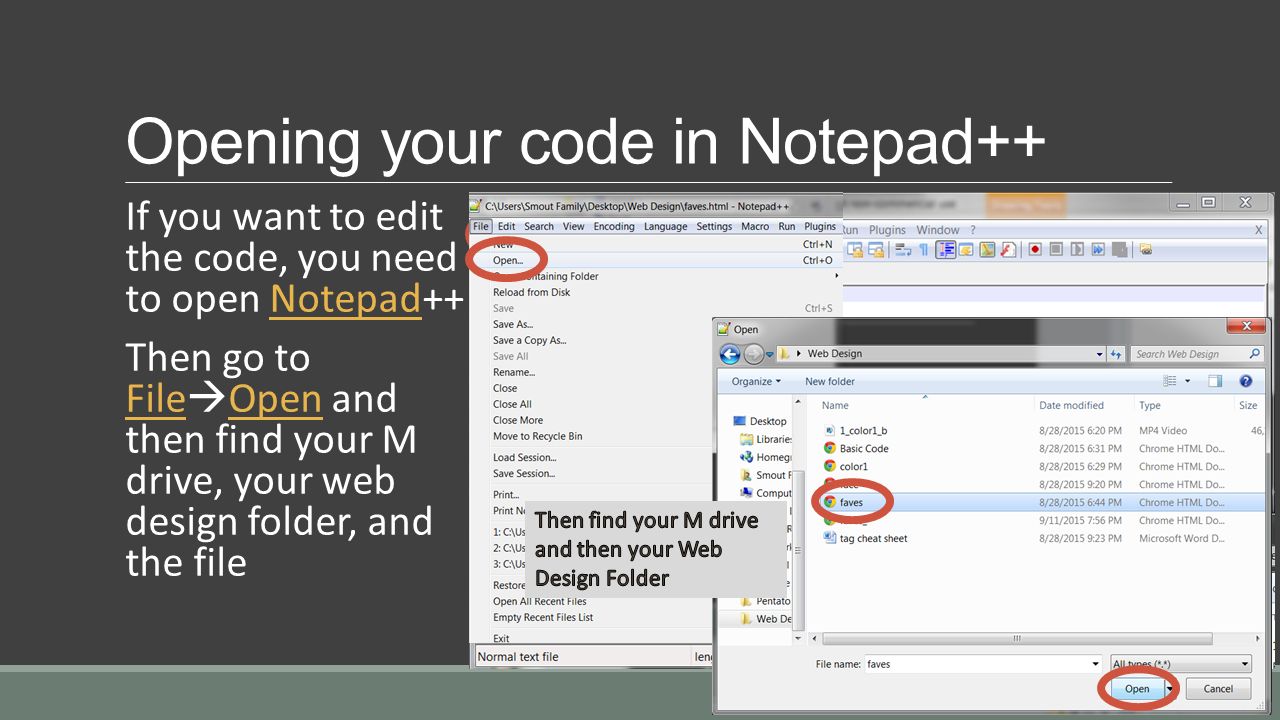Click the Desktop icon in navigation pane

[x=740, y=421]
